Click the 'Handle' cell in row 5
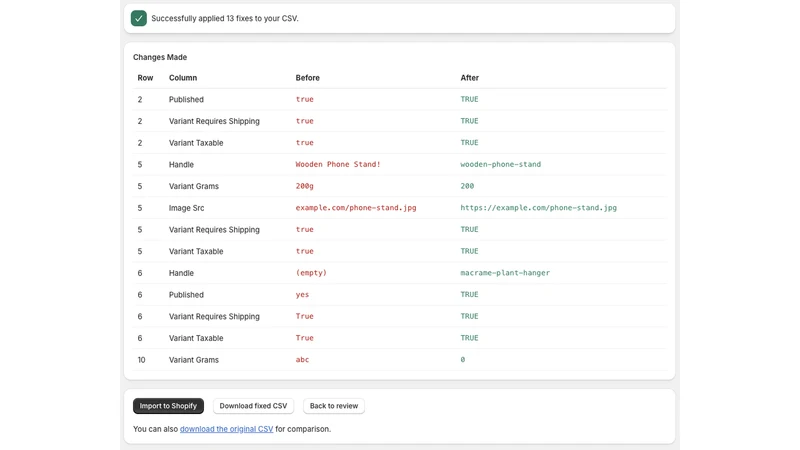The height and width of the screenshot is (450, 800). [182, 165]
